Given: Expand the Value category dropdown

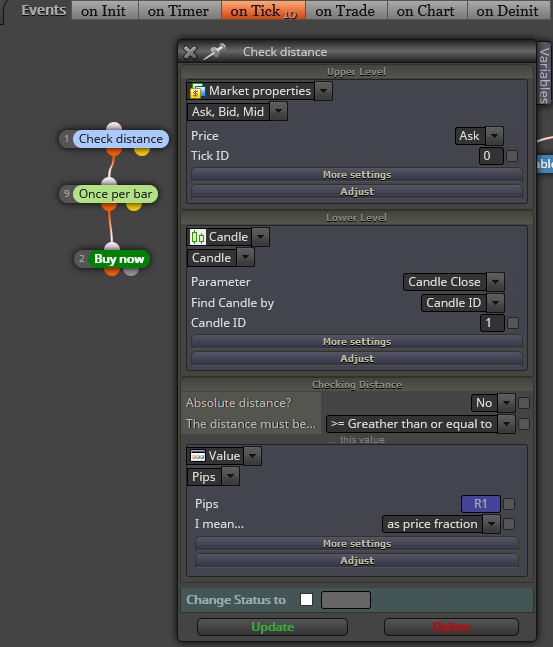Looking at the screenshot, I should tap(253, 456).
